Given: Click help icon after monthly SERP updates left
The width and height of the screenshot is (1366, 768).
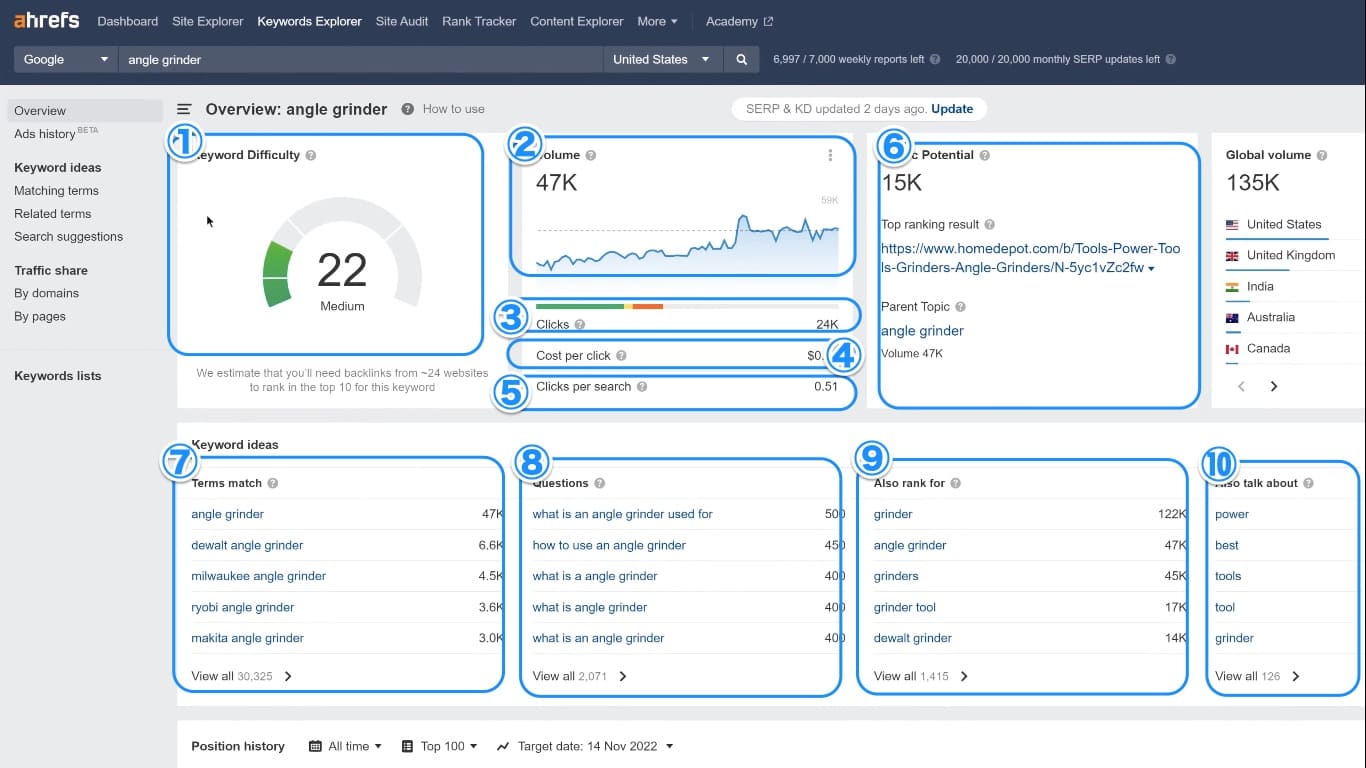Looking at the screenshot, I should pyautogui.click(x=1170, y=59).
